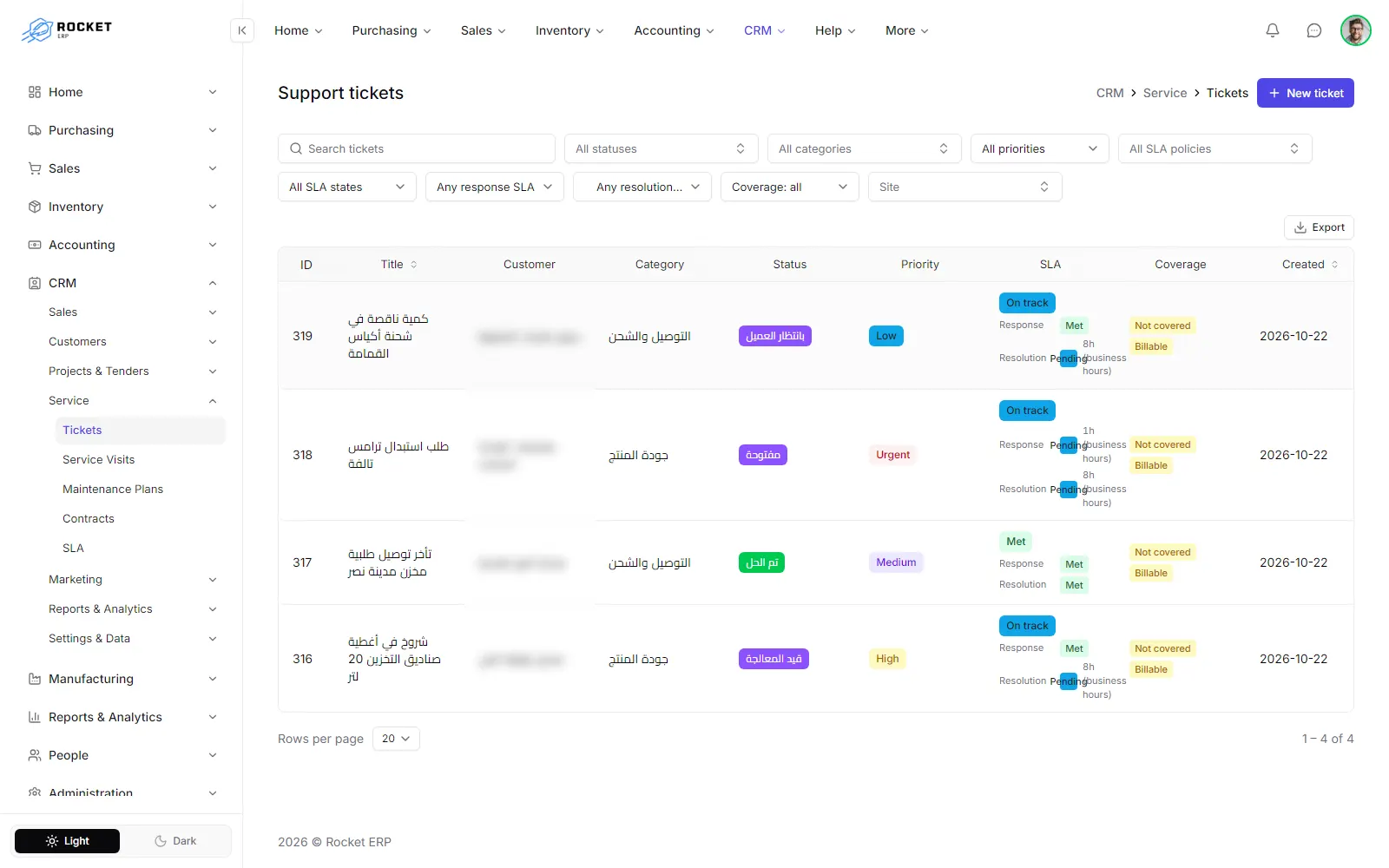Open Service Visits in sidebar
Screen dimensions: 1389x868
(x=99, y=459)
